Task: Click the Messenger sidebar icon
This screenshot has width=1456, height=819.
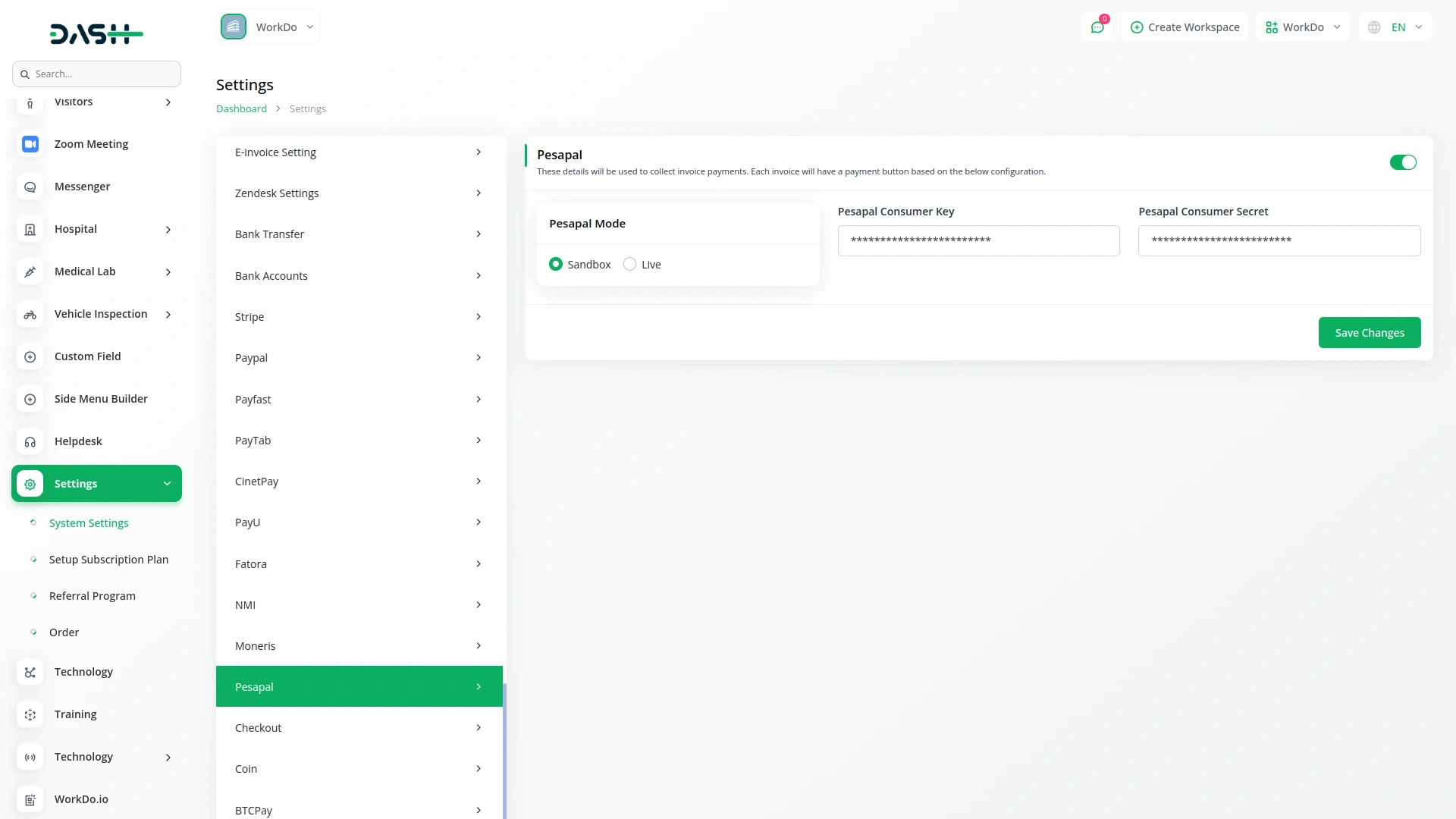Action: (30, 187)
